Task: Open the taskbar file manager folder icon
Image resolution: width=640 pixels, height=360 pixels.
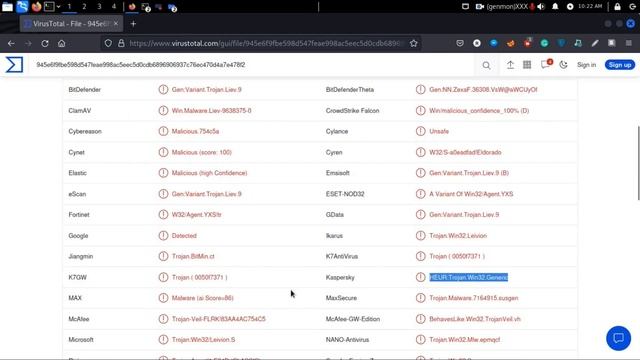Action: [x=7, y=7]
